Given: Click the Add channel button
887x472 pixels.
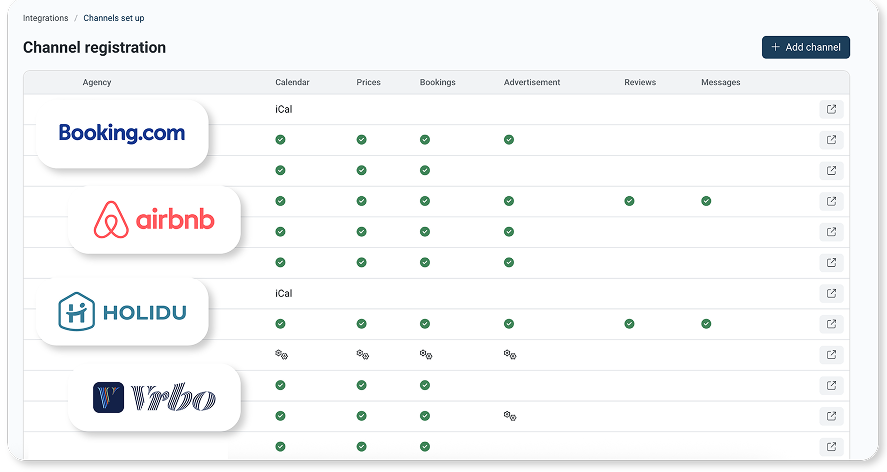Looking at the screenshot, I should [806, 48].
